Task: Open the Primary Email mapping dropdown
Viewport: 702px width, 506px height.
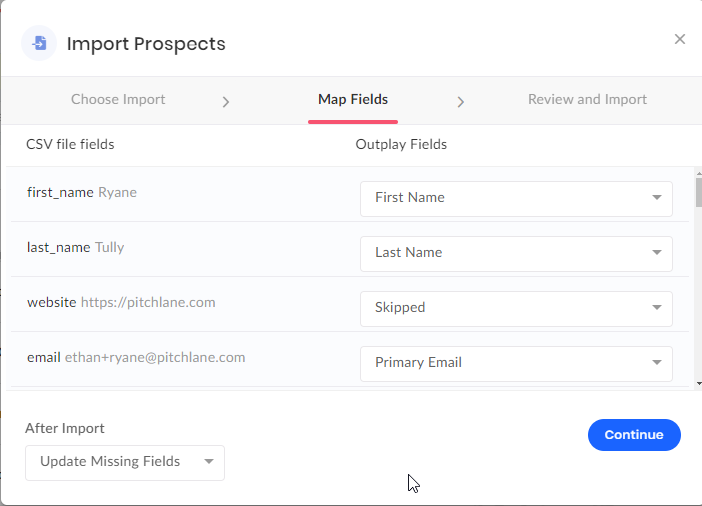Action: 516,364
